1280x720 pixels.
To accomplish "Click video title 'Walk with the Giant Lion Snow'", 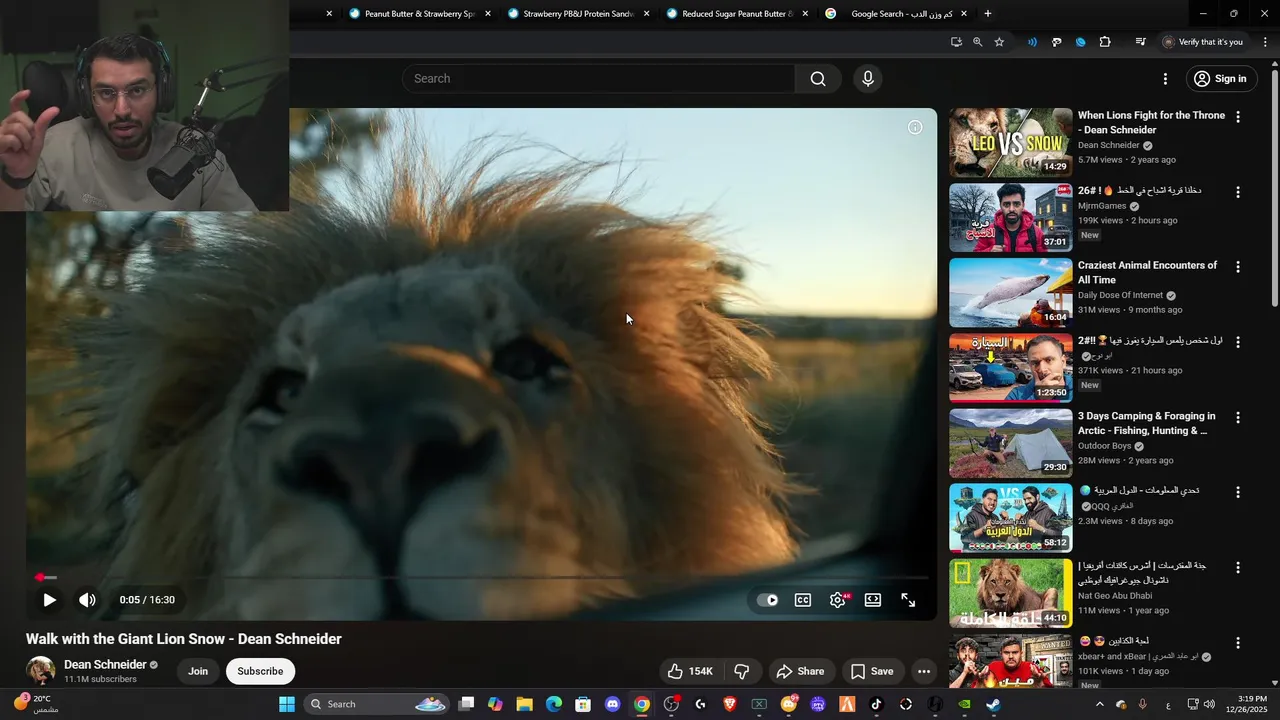I will tap(184, 639).
